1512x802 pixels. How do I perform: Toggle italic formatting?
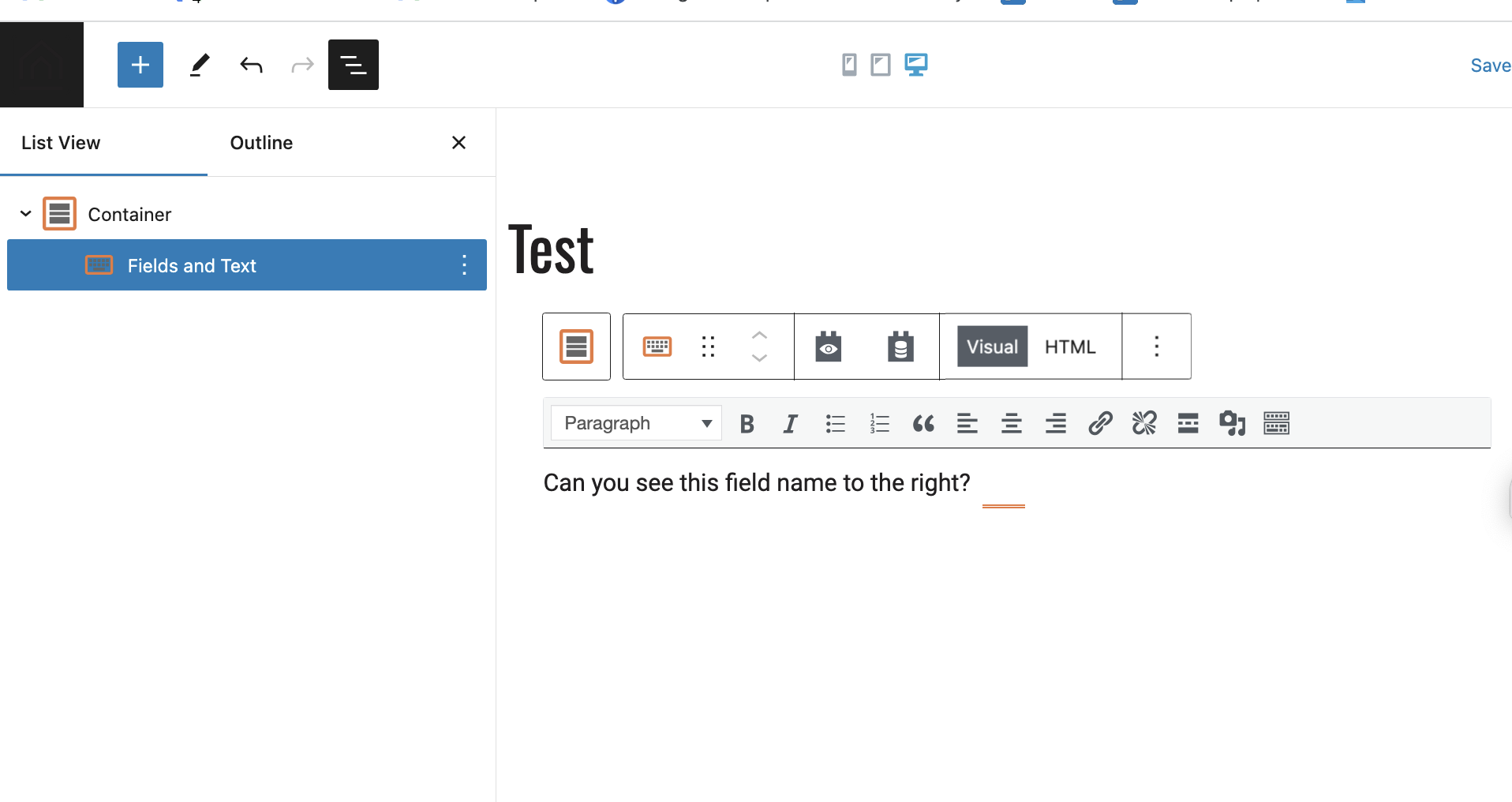pos(790,424)
